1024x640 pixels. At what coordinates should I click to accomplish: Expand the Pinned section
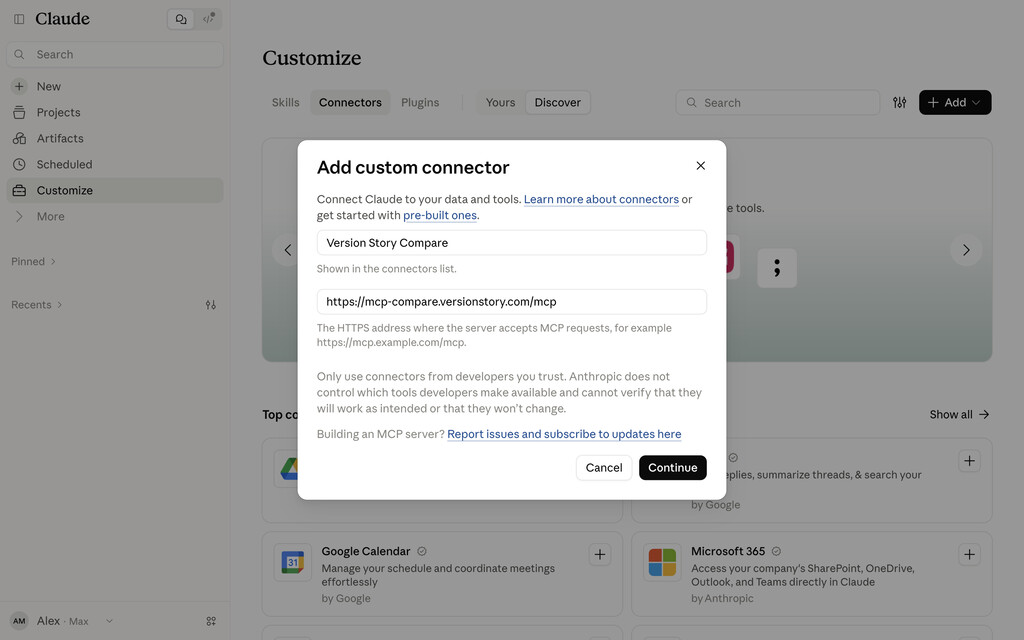coord(33,261)
